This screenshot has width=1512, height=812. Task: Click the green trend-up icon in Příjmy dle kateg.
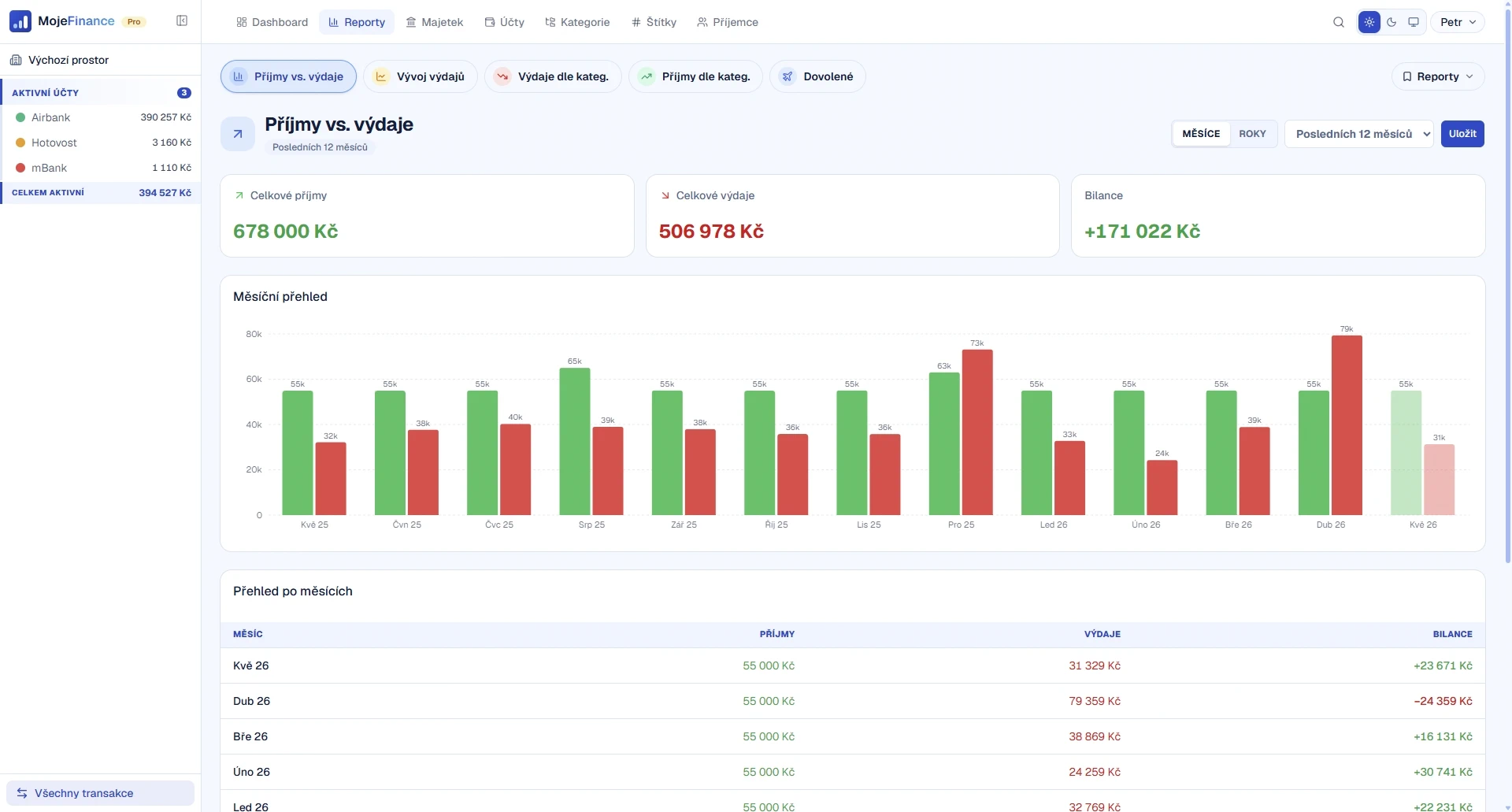tap(647, 76)
